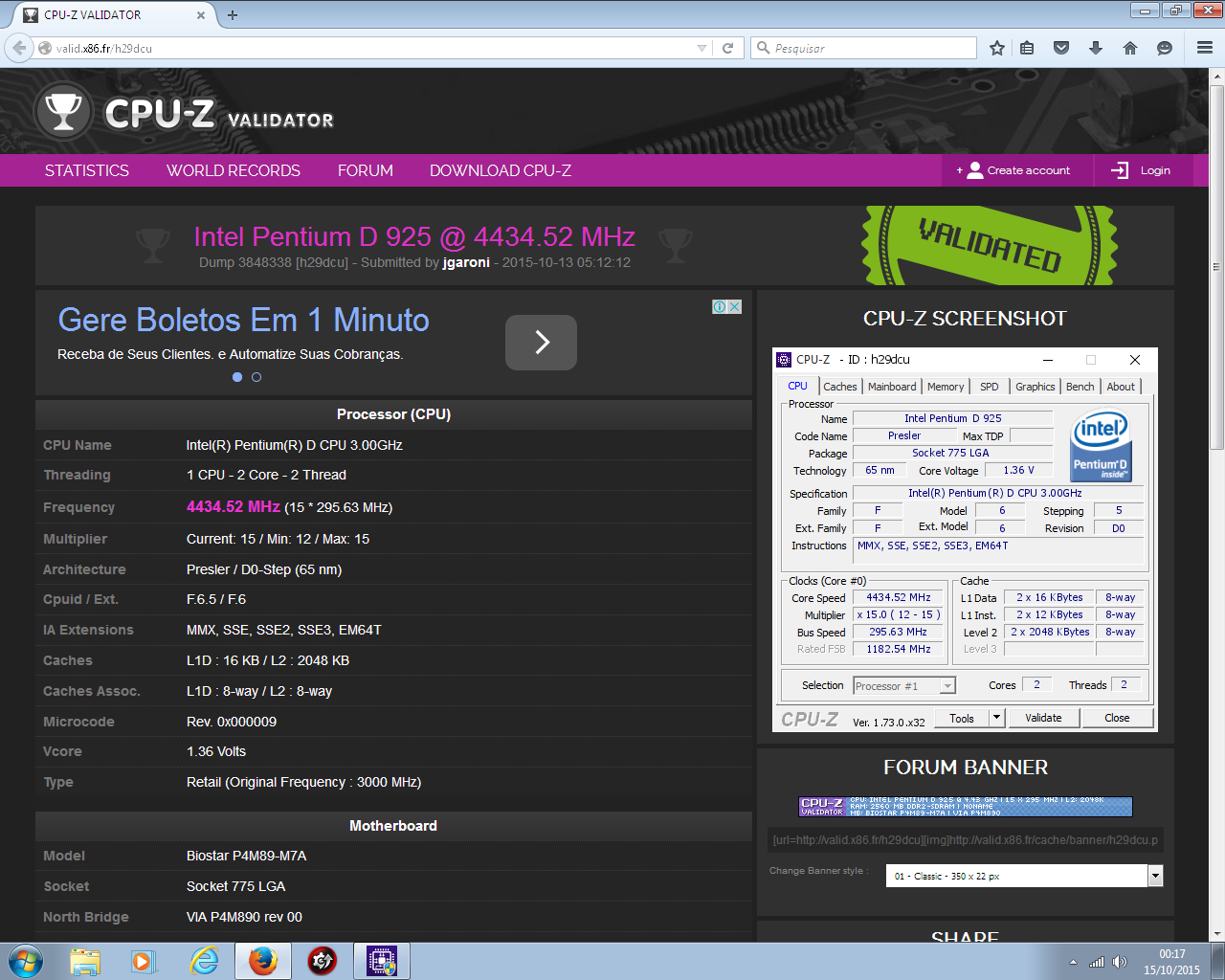Click the volume speaker tray icon

[x=1120, y=962]
